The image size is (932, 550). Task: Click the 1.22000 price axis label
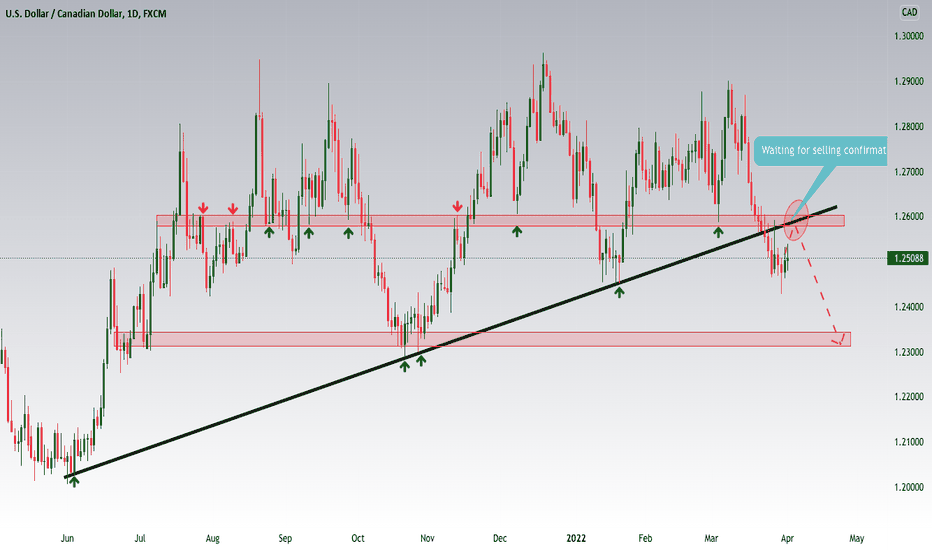pyautogui.click(x=909, y=397)
